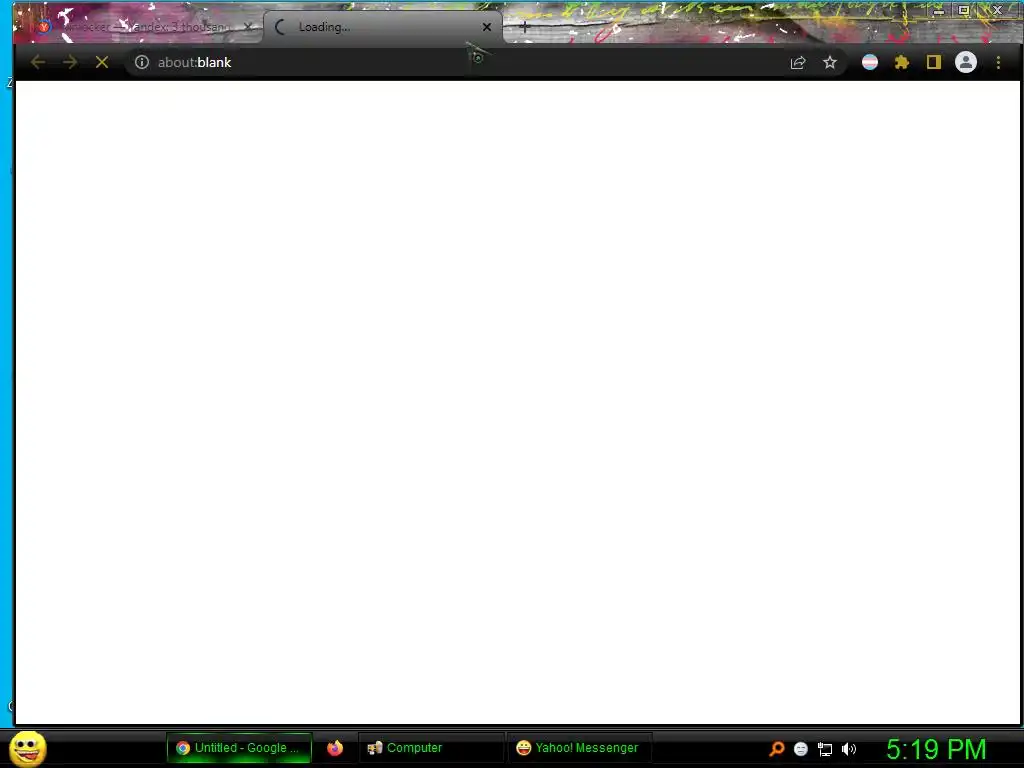
Task: Open Yahoo! Messenger from the taskbar
Action: pos(580,748)
